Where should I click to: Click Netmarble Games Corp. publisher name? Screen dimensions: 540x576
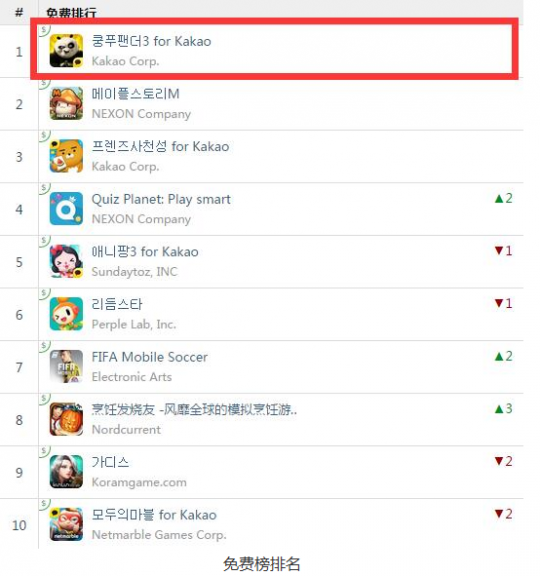159,535
